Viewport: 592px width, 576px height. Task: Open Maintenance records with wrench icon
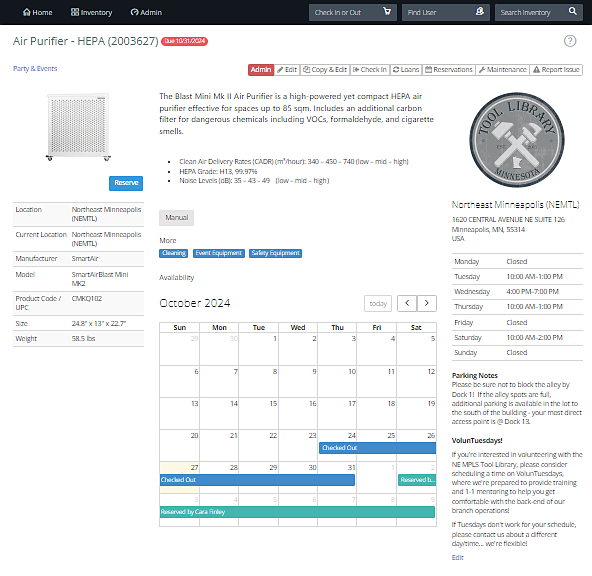[x=502, y=70]
